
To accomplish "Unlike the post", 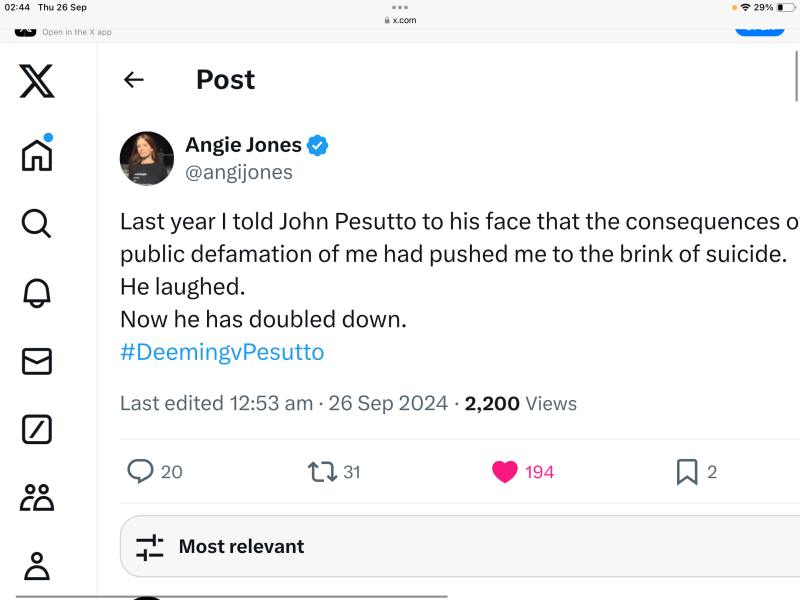I will tap(505, 471).
